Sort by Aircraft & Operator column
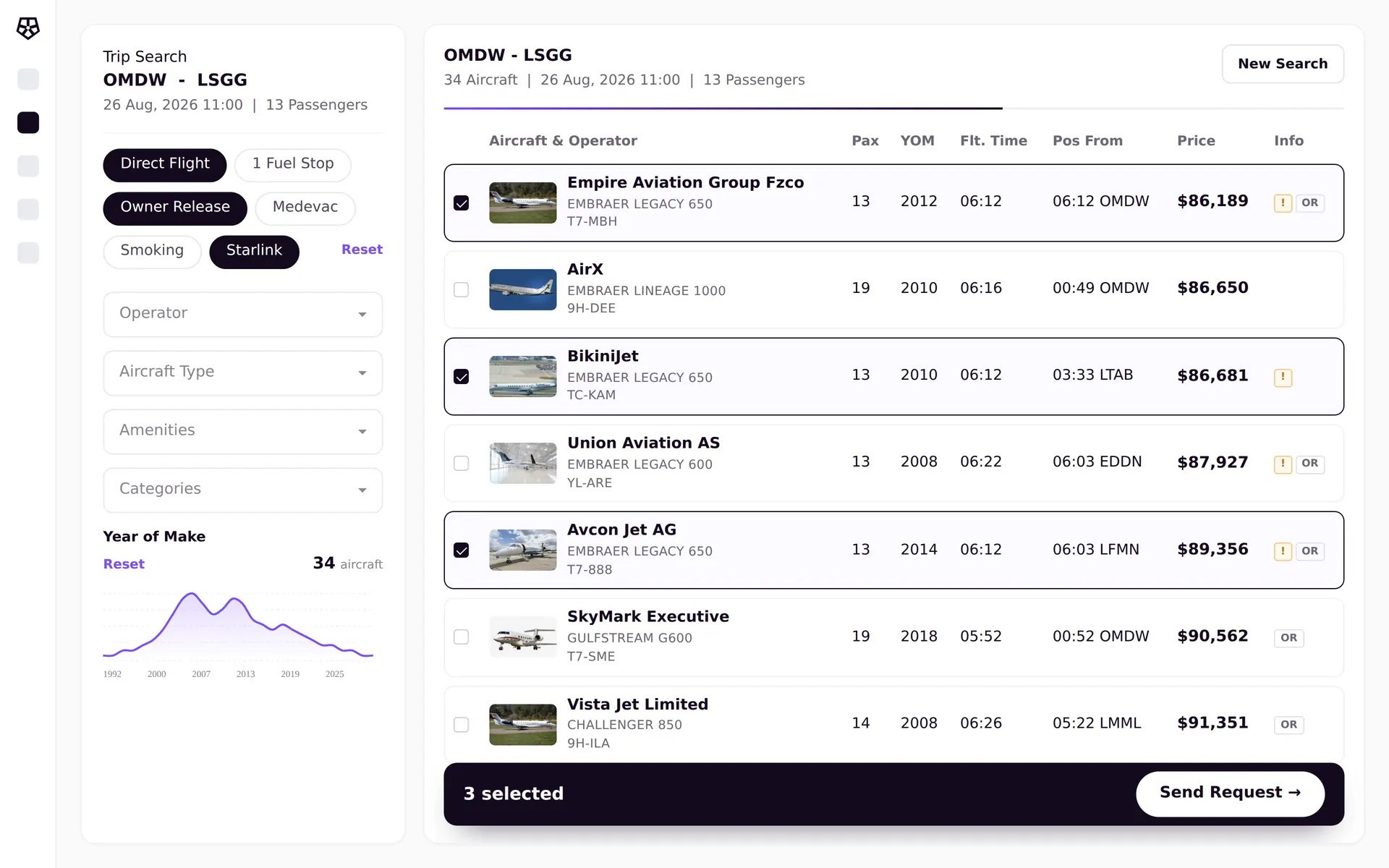Screen dimensions: 1389x868 click(x=563, y=141)
